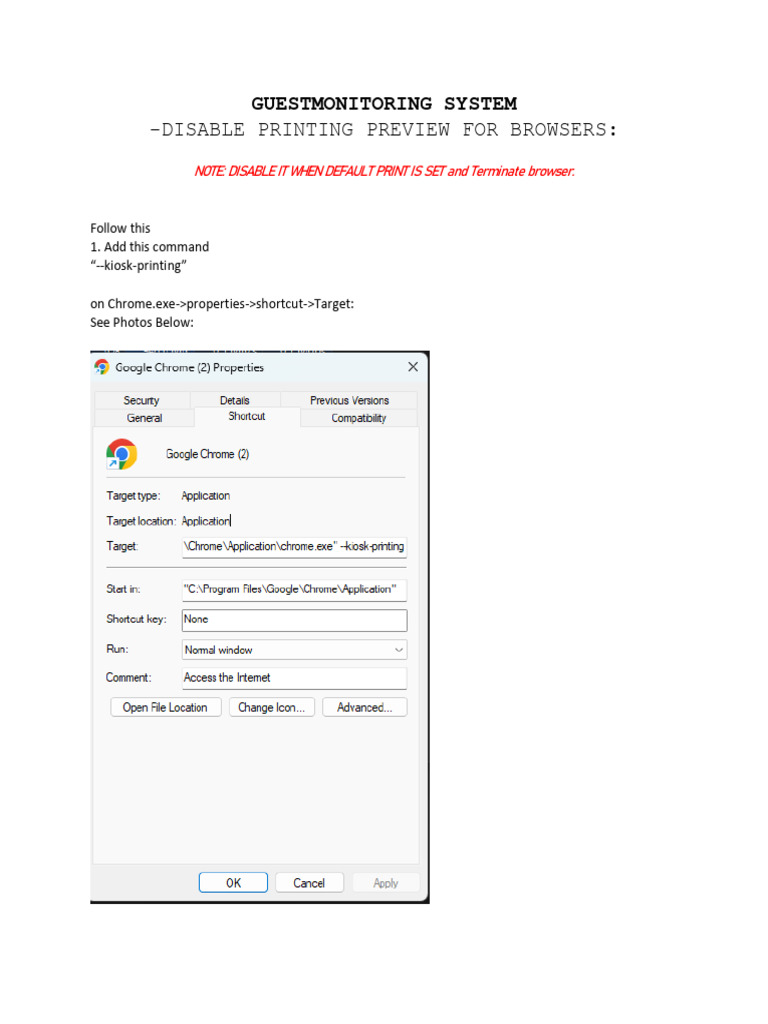Select the General tab
Image resolution: width=768 pixels, height=1024 pixels.
(x=144, y=418)
